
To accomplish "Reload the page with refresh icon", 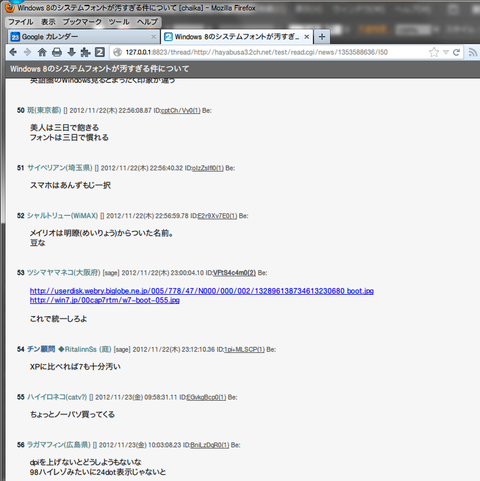I will (x=456, y=52).
